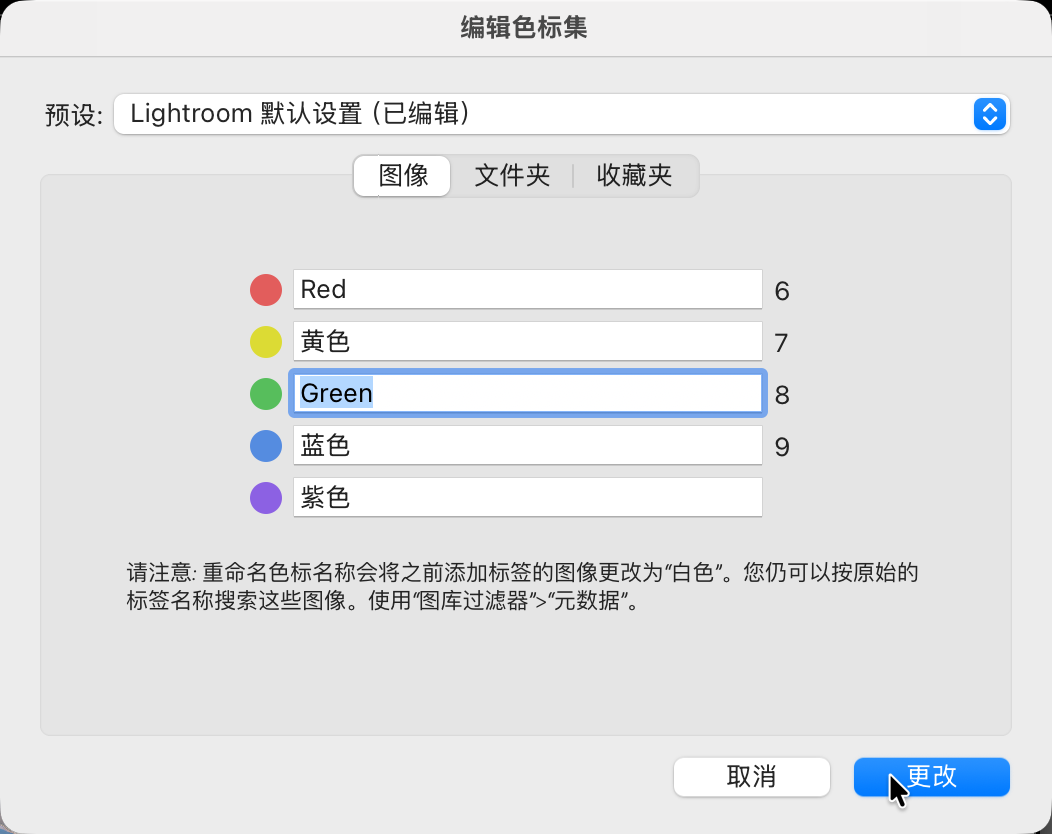Click the red color label circle
Screen dimensions: 1052x834
[265, 290]
